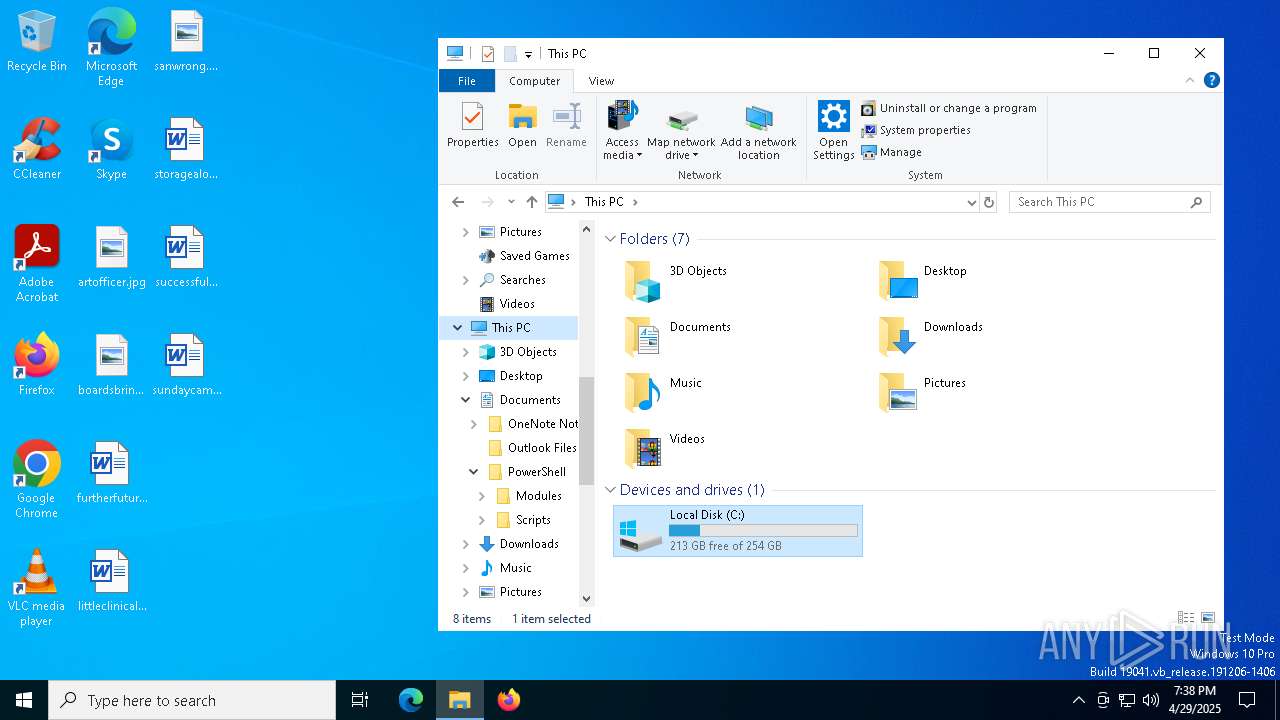Select the Local Disk (C:) drive
This screenshot has height=720, width=1280.
(x=738, y=530)
